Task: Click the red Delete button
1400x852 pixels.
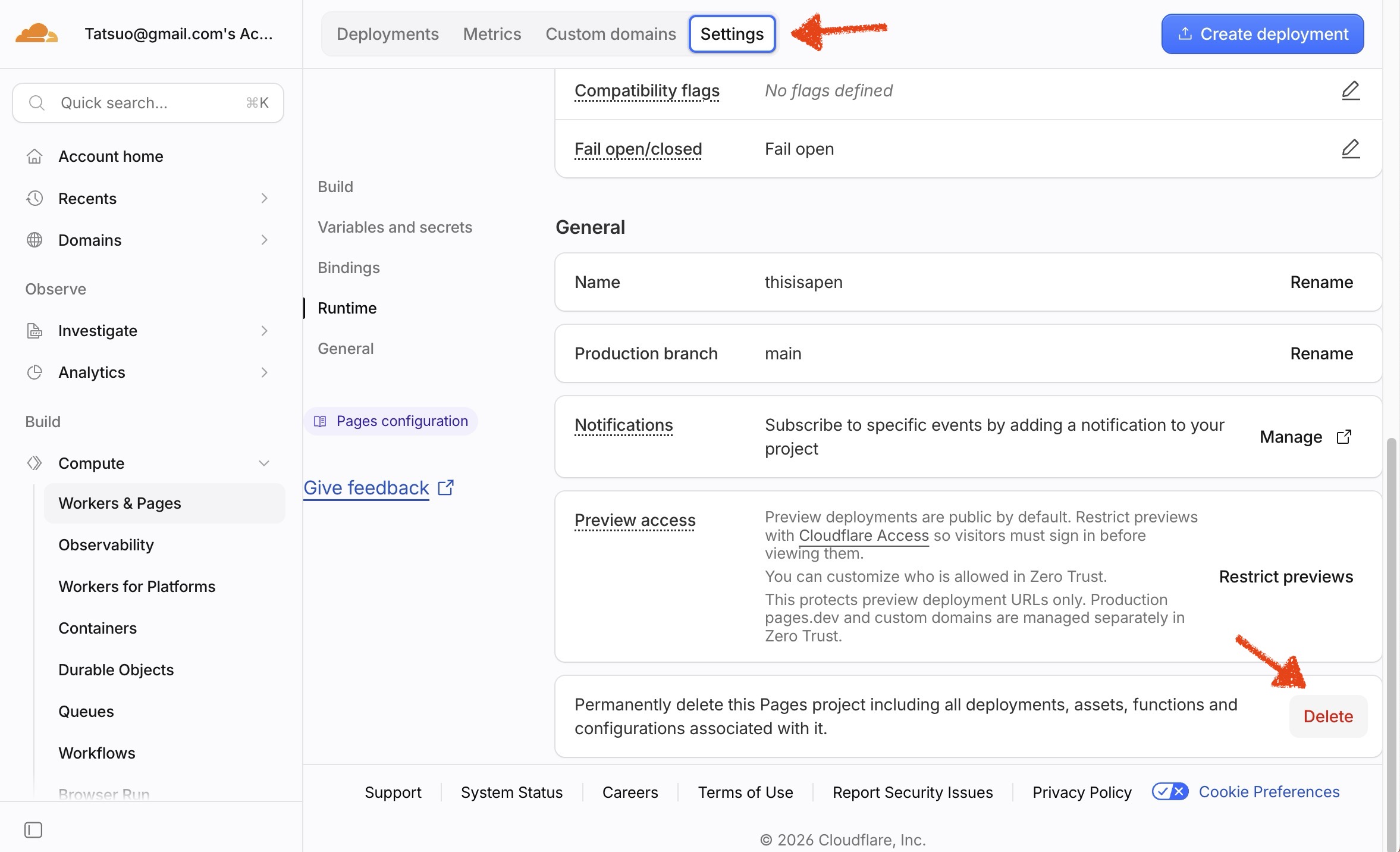Action: pyautogui.click(x=1328, y=716)
